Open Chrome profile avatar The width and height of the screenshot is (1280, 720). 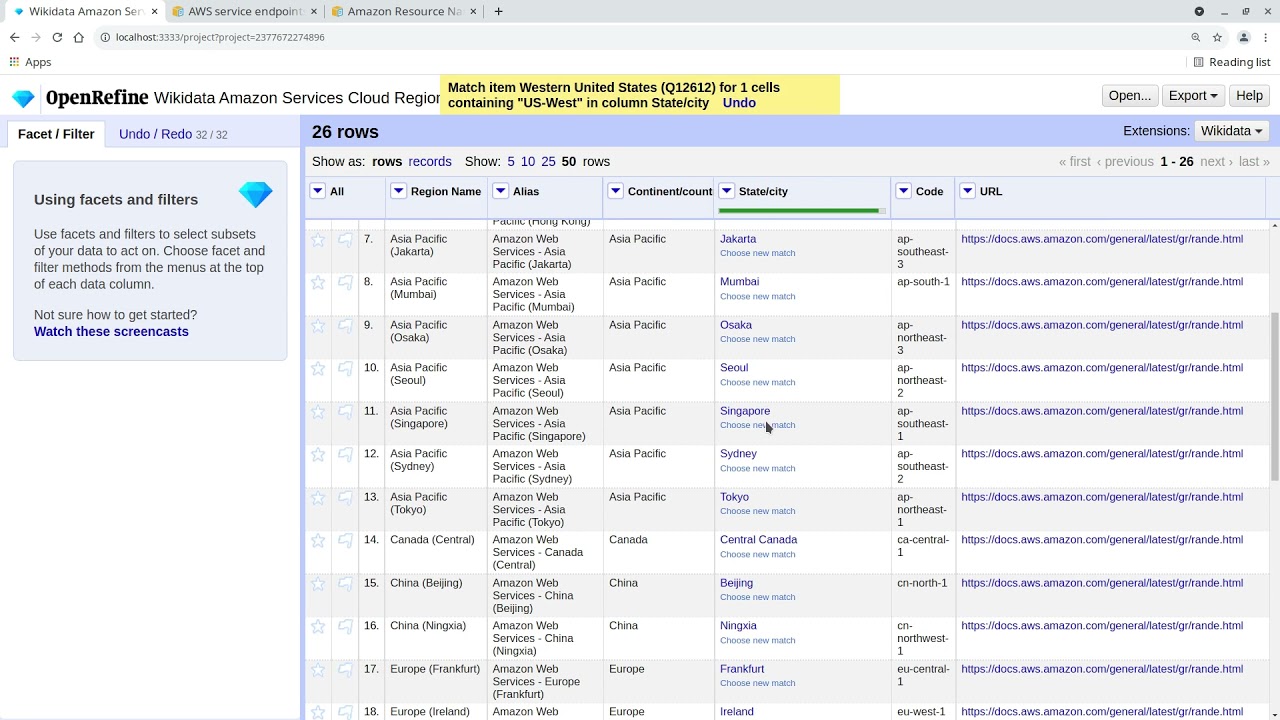click(1243, 37)
